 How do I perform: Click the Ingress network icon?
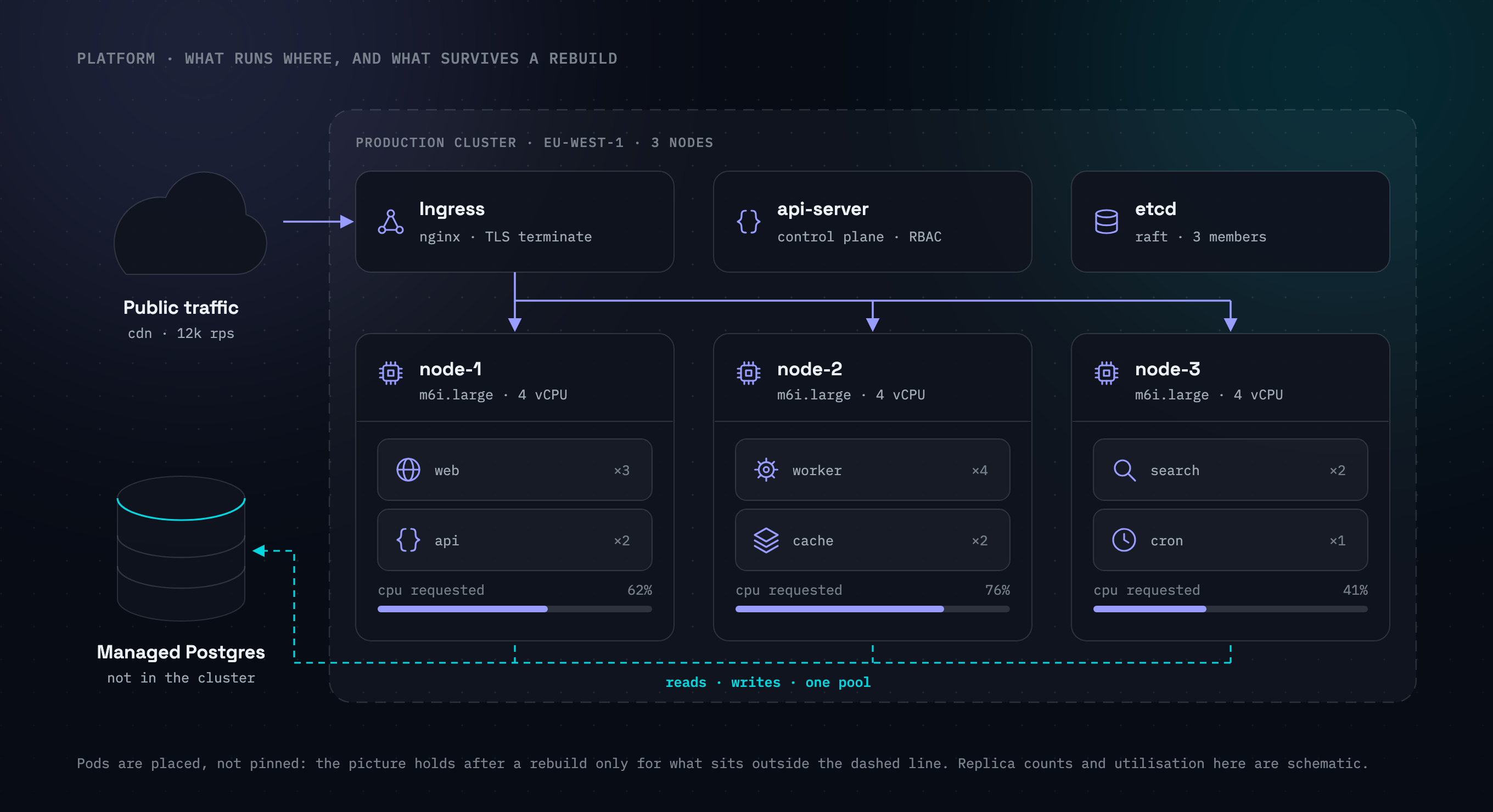pos(391,222)
